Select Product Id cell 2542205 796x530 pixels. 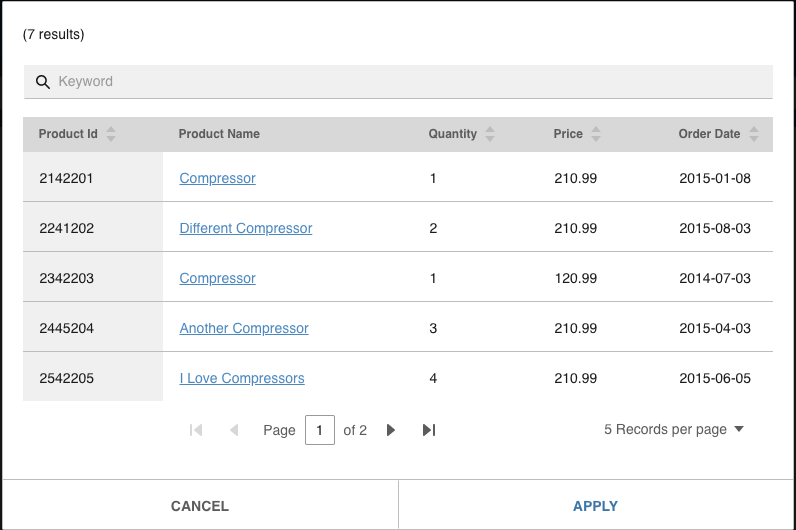[93, 378]
